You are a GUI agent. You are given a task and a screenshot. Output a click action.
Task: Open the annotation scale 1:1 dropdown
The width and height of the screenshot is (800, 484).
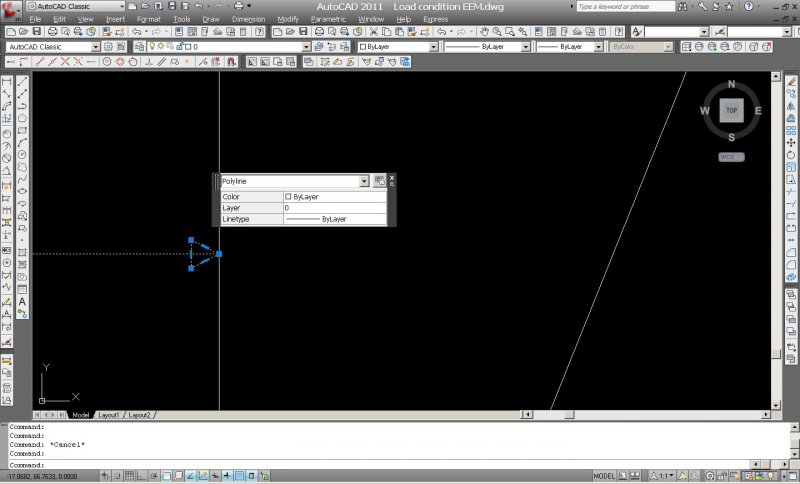click(x=663, y=476)
